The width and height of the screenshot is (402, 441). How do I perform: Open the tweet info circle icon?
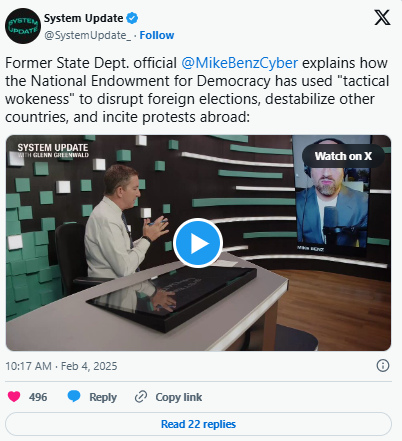(383, 366)
